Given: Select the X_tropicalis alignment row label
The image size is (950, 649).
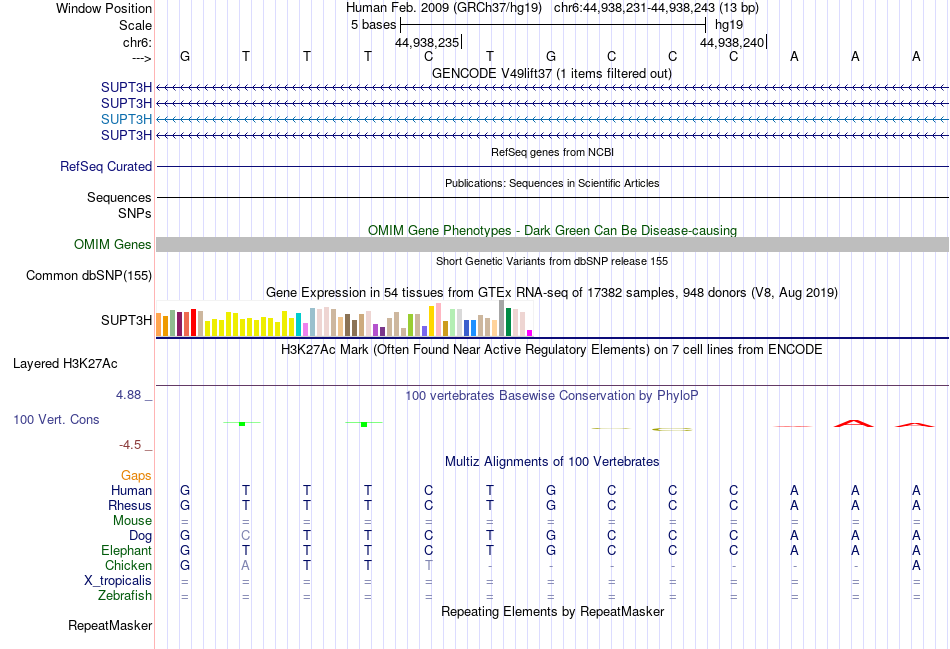Looking at the screenshot, I should 118,581.
